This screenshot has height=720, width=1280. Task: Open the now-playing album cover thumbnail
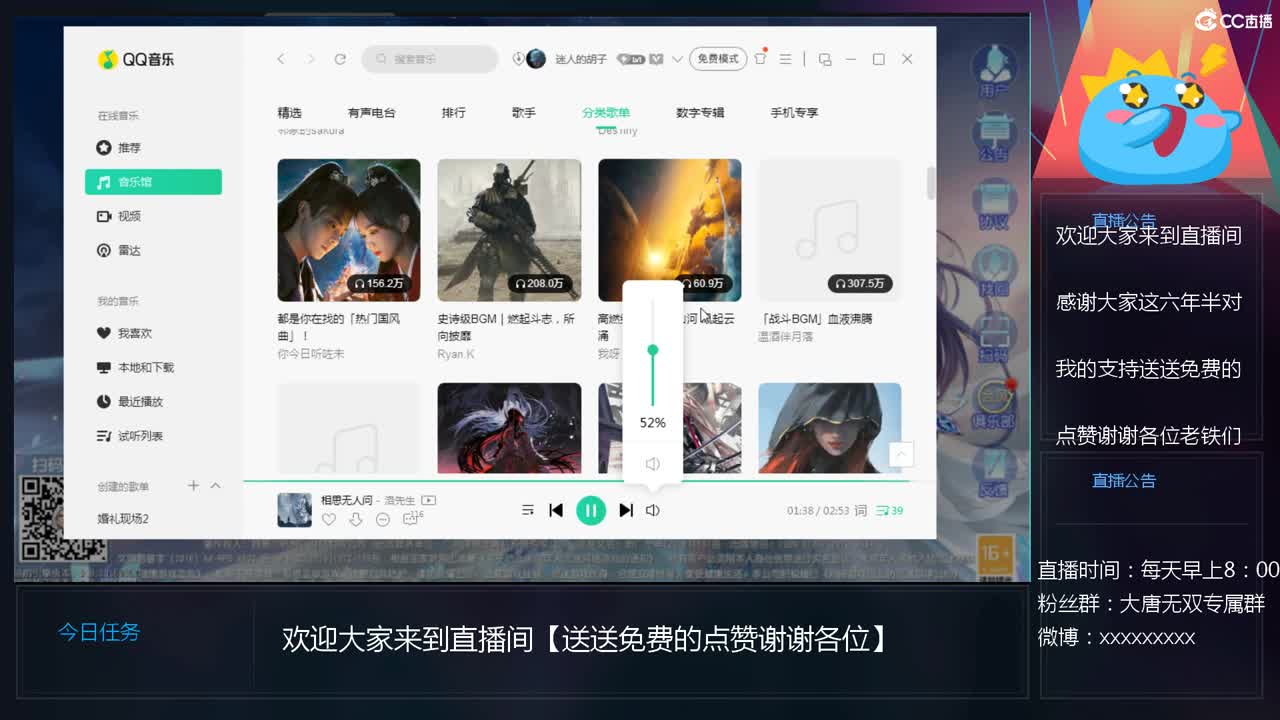click(294, 510)
